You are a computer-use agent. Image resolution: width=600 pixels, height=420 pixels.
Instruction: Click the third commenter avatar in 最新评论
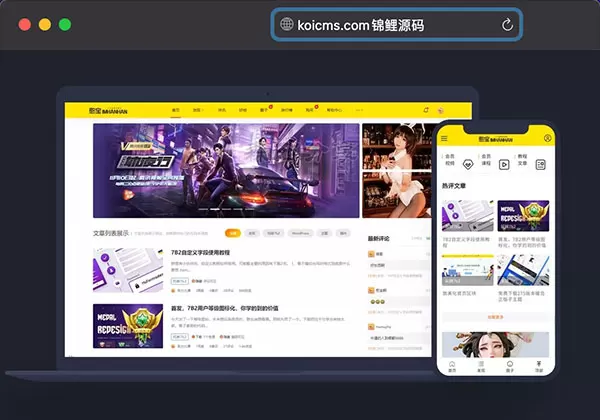click(371, 327)
